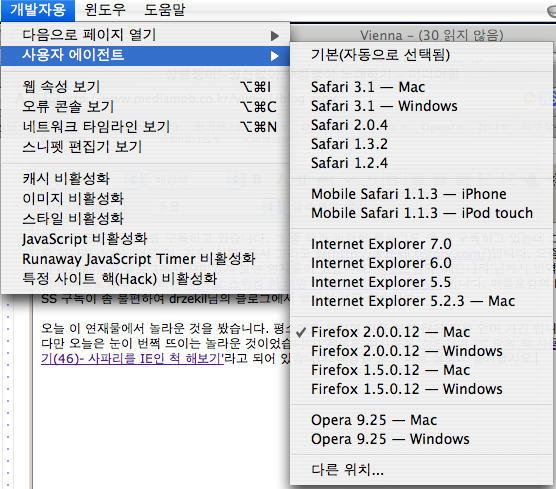The width and height of the screenshot is (556, 489).
Task: Toggle 특정 사이트 핵(Hack) 비활성화
Action: (x=145, y=279)
